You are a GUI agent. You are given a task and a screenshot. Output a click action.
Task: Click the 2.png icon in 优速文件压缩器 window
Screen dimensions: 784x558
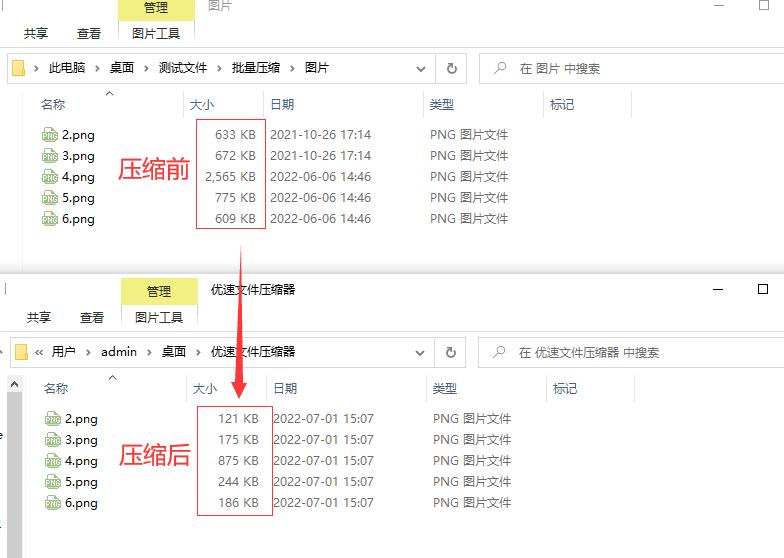[53, 418]
